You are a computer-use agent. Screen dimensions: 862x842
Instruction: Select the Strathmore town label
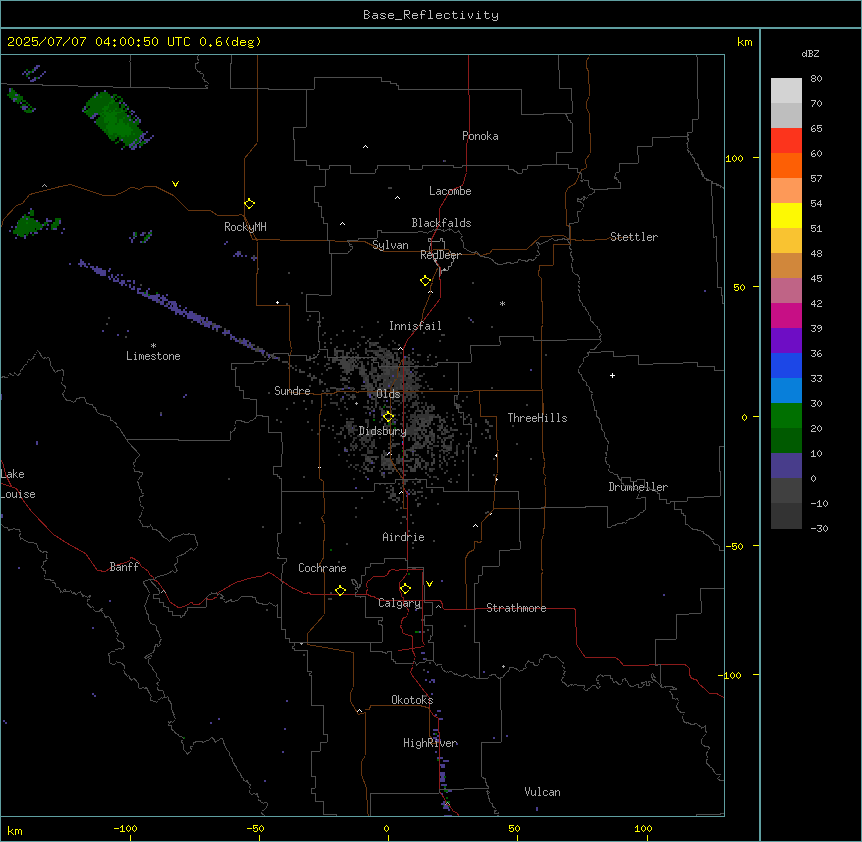[x=516, y=608]
